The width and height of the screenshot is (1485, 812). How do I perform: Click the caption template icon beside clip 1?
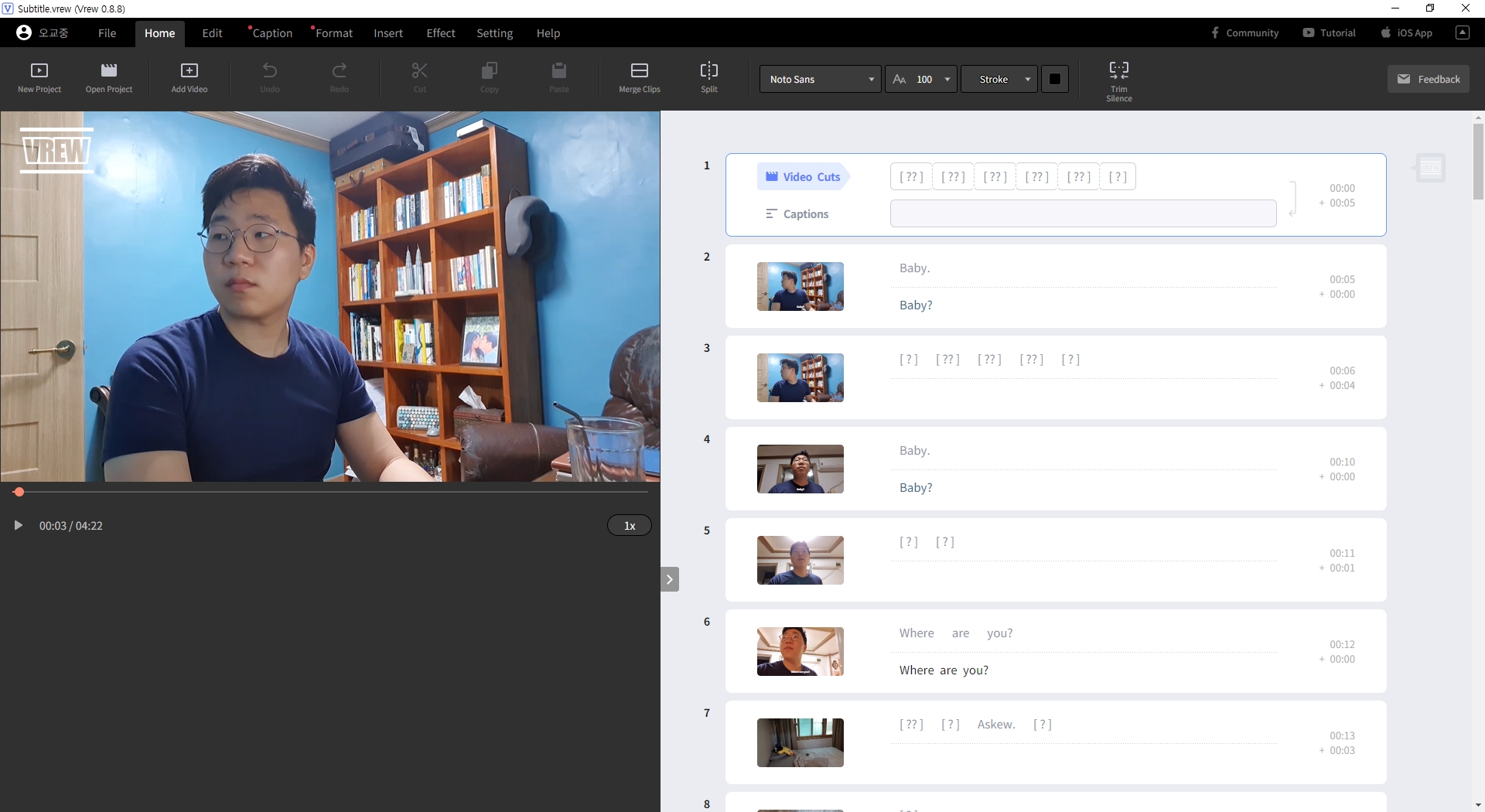(x=1430, y=168)
